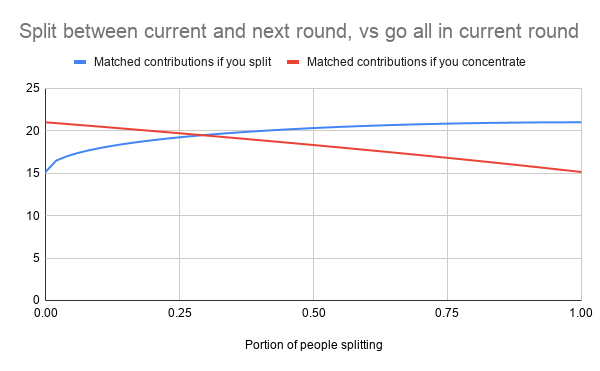
Task: Click the x-axis label 1.00
Action: coord(580,313)
